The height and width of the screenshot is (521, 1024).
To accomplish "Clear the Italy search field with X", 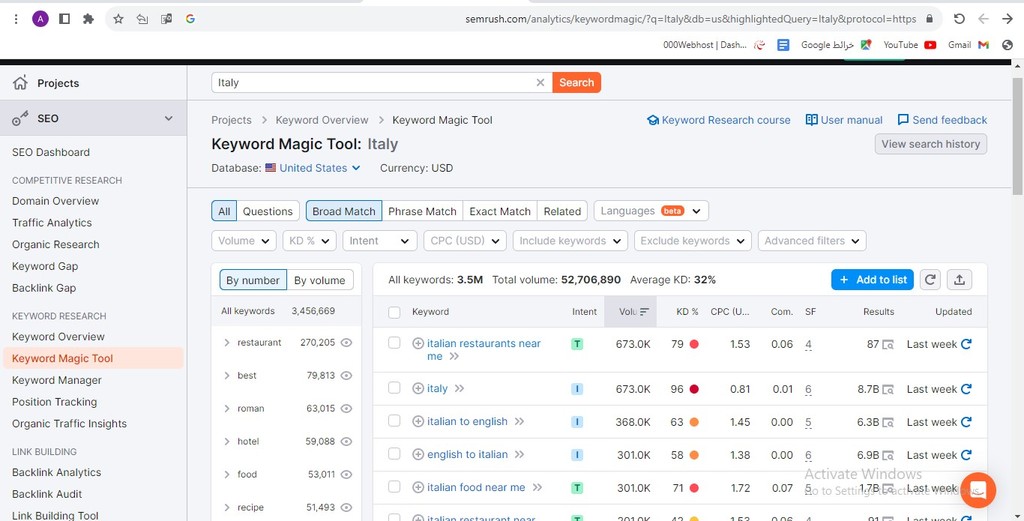I will [540, 82].
